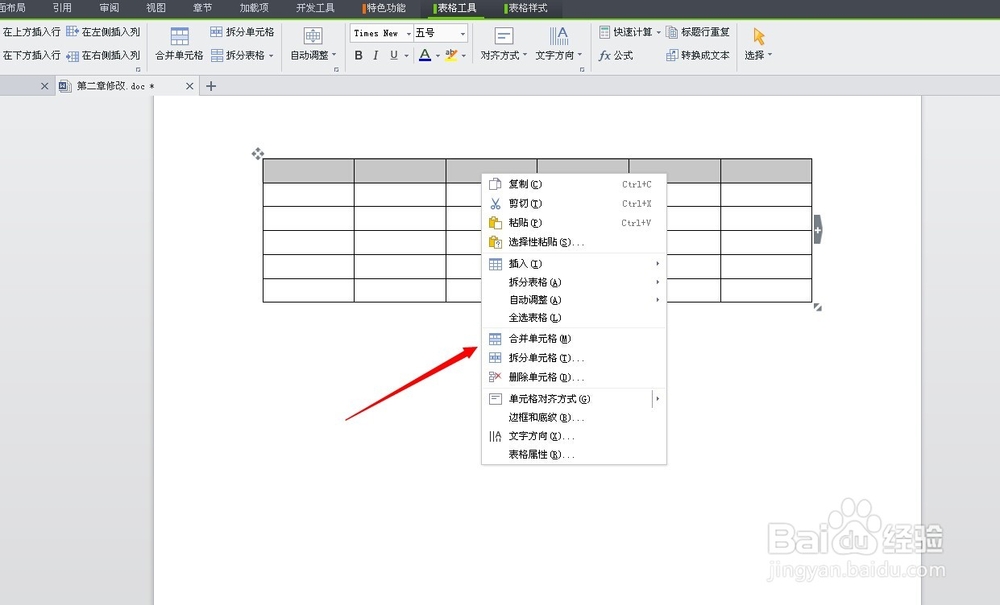This screenshot has width=1000, height=605.
Task: Choose 文字方向 in context menu
Action: click(x=574, y=436)
